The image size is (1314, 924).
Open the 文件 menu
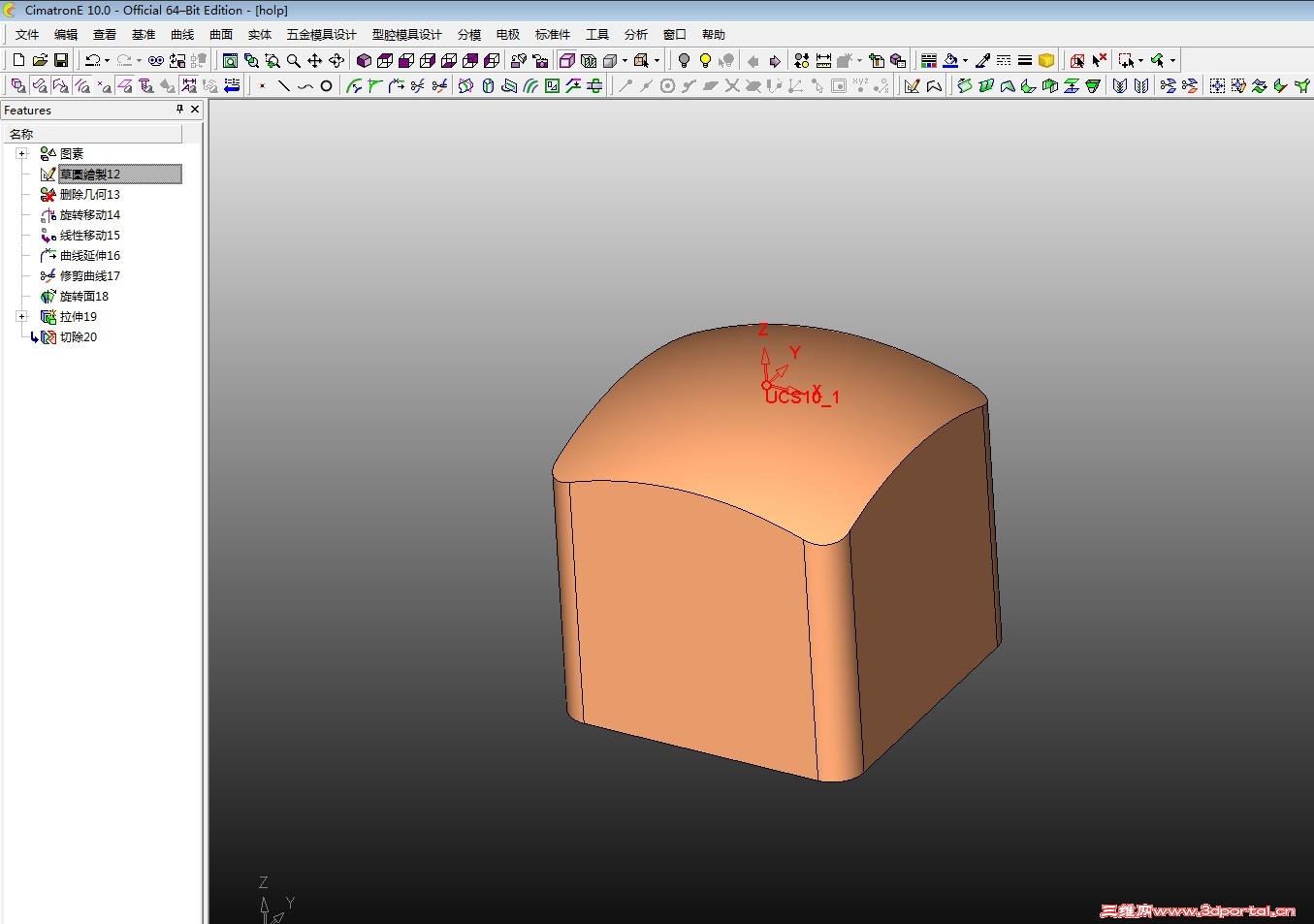coord(27,35)
